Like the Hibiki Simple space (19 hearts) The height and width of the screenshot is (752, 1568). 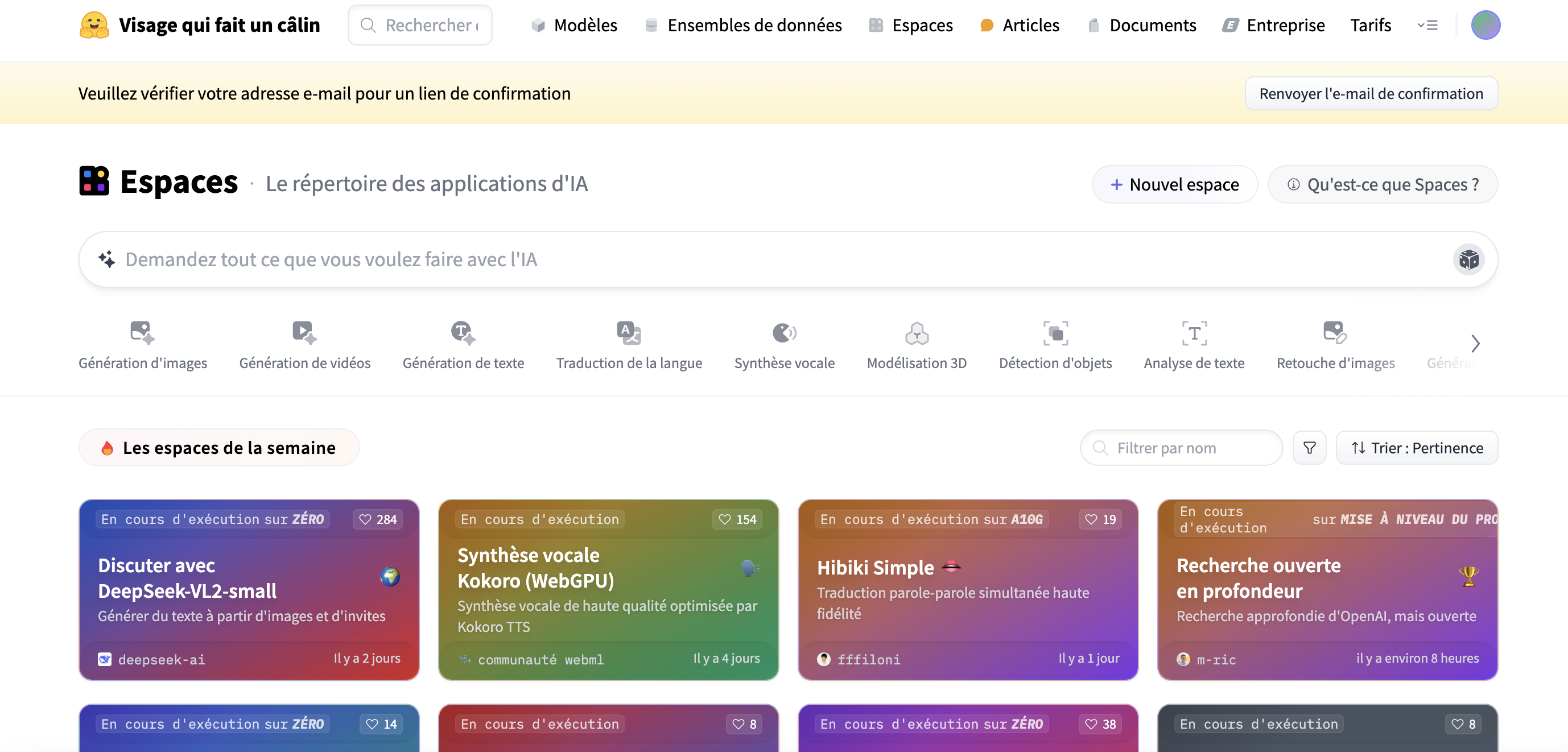pyautogui.click(x=1100, y=519)
